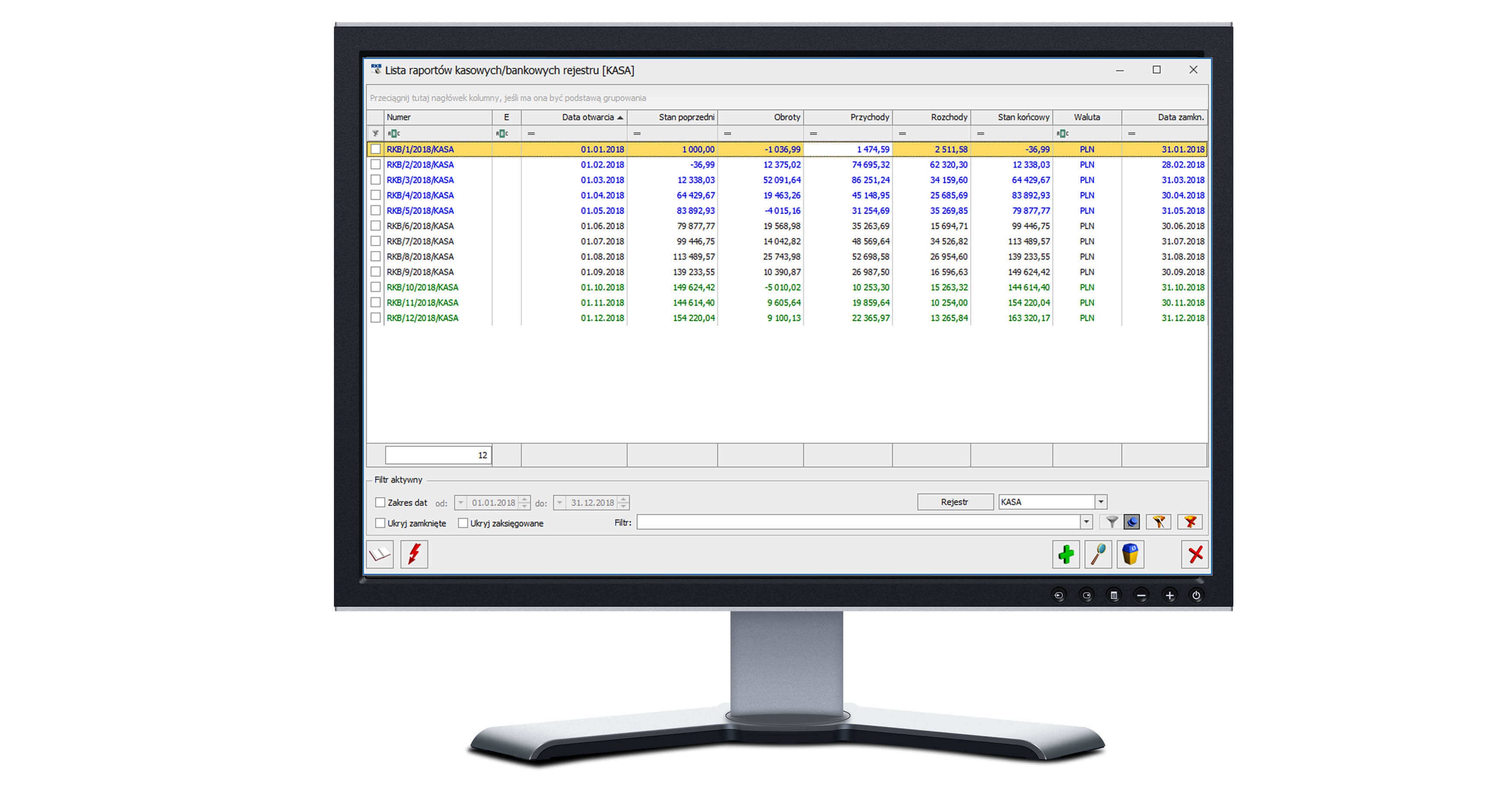Select report RKB/11/2018/KASA
Viewport: 1512px width, 798px height.
pos(787,302)
